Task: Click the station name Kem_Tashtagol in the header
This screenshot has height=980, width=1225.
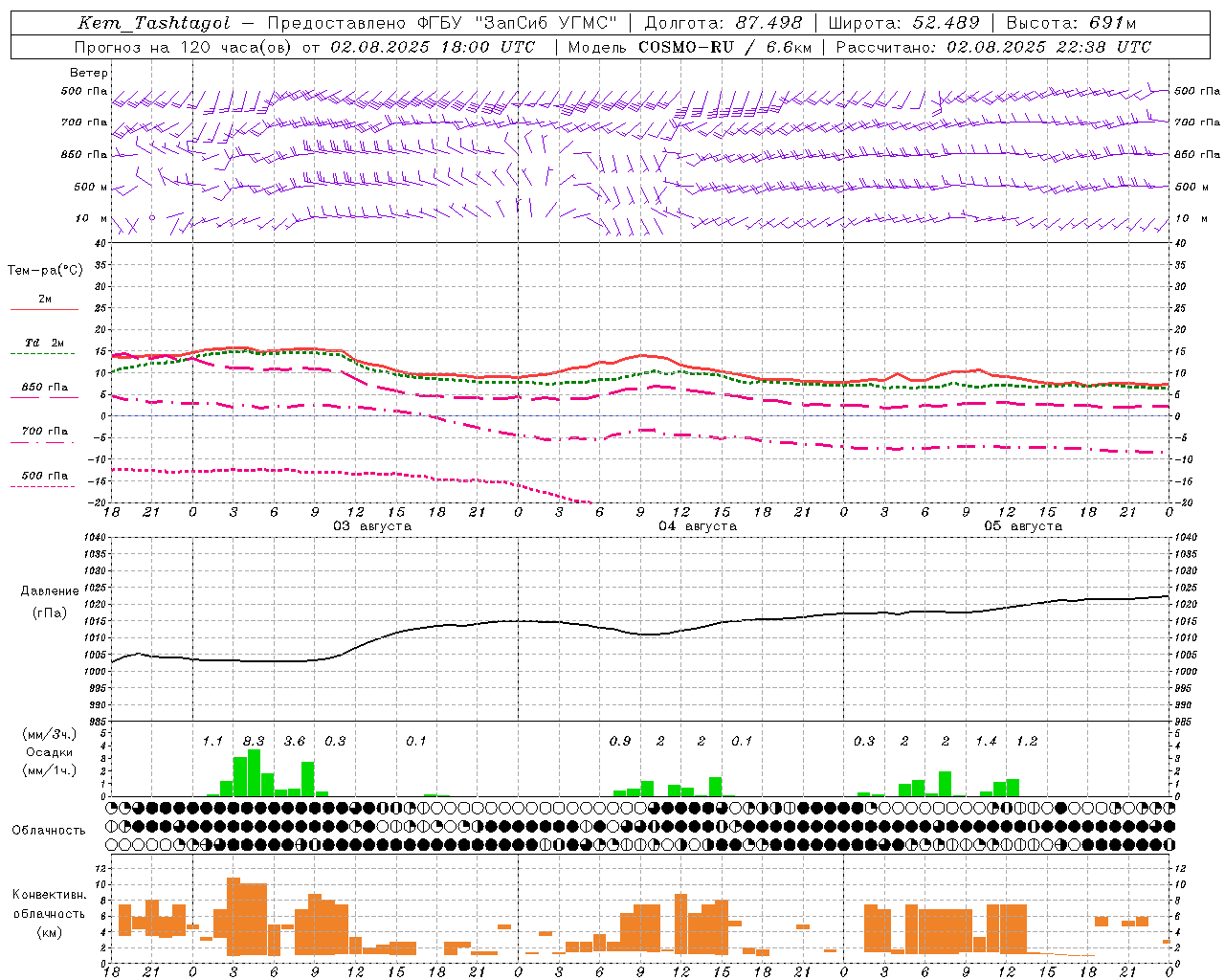Action: [154, 23]
